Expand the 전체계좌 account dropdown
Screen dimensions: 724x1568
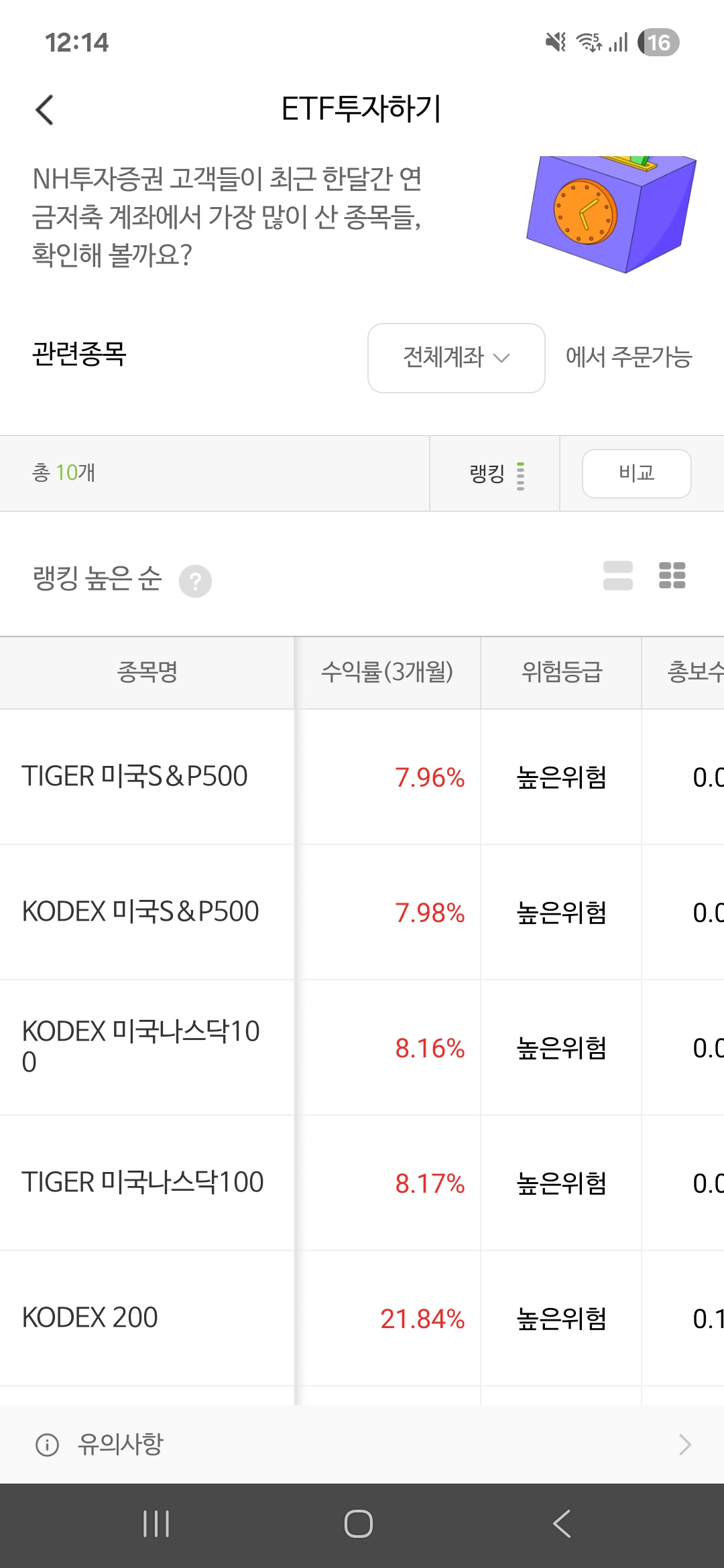pyautogui.click(x=457, y=358)
